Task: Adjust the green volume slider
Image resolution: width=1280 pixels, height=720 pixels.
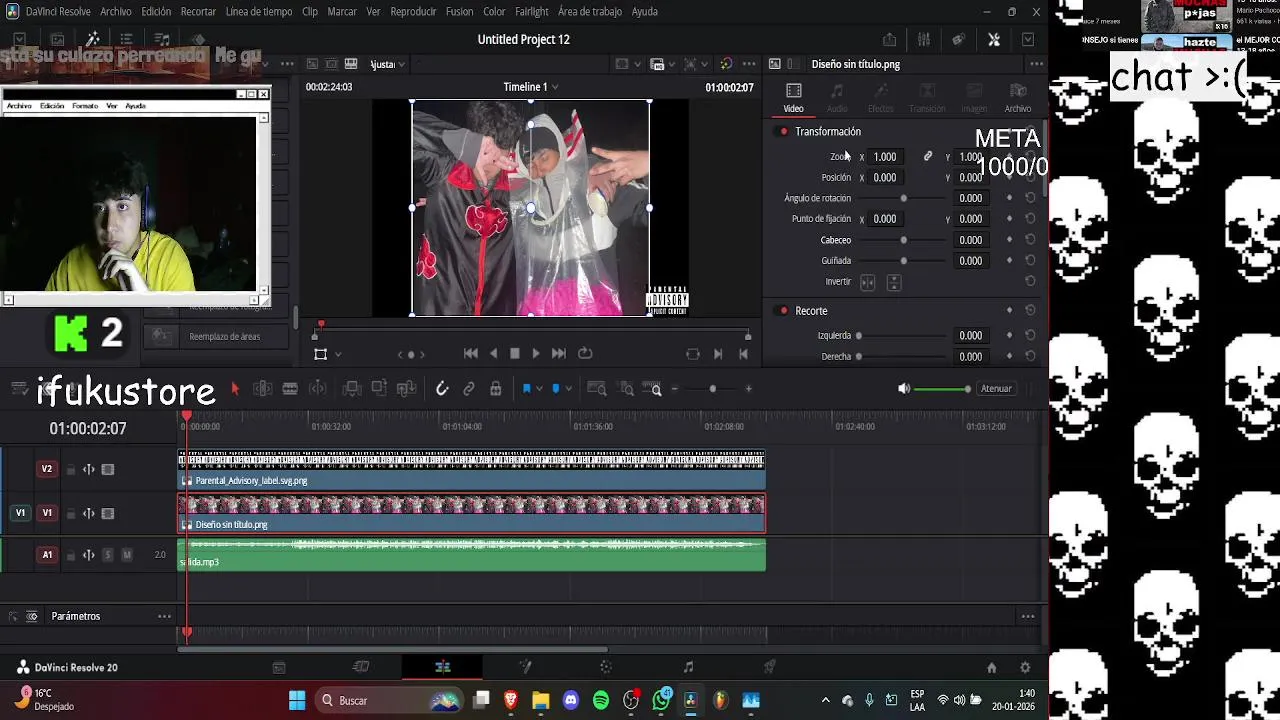Action: click(x=941, y=389)
